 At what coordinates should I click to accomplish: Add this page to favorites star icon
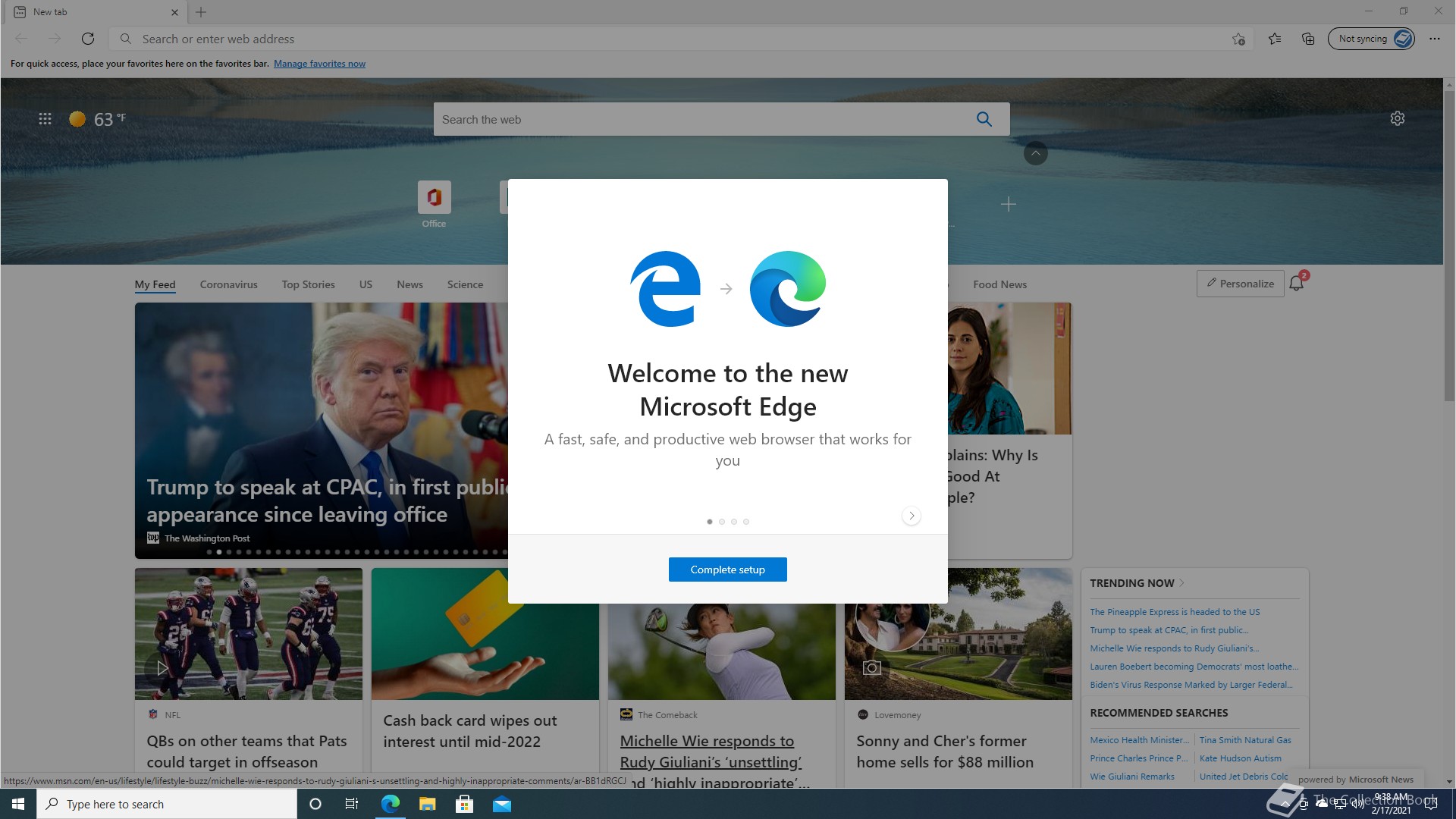pos(1238,39)
